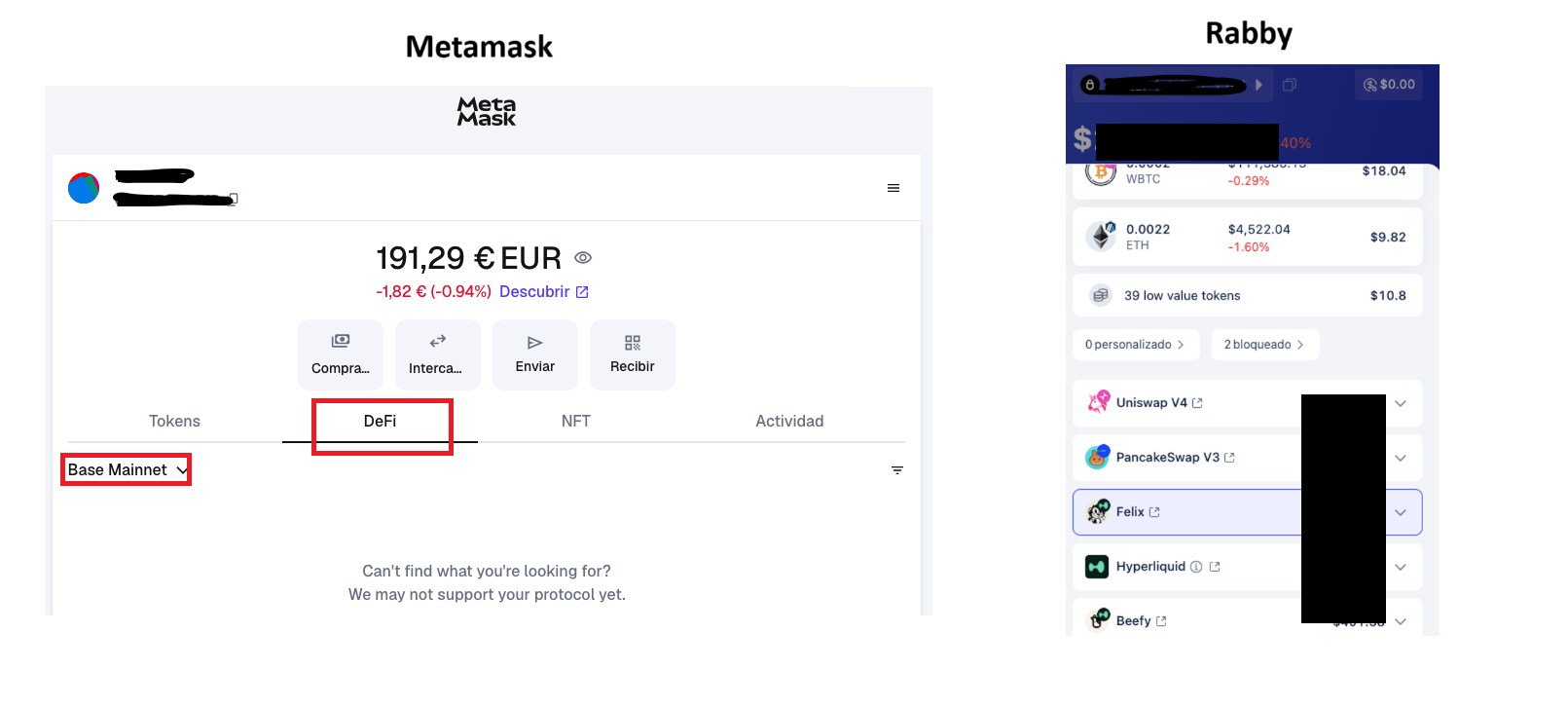Open the Base Mainnet network dropdown

click(x=126, y=469)
